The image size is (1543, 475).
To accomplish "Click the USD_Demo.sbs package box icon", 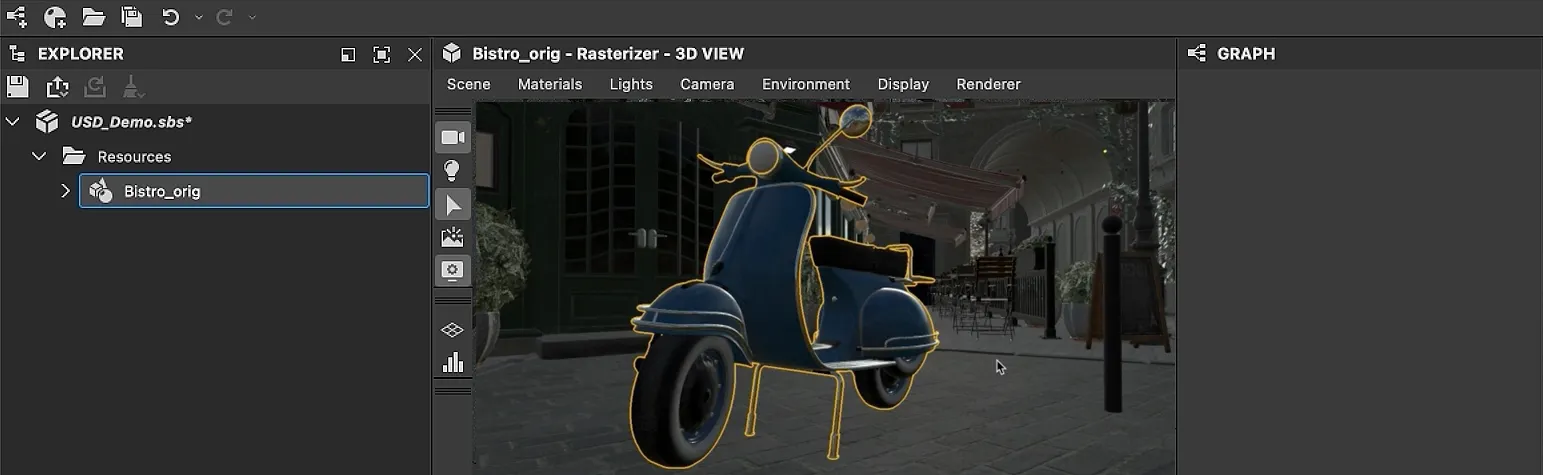I will click(47, 122).
